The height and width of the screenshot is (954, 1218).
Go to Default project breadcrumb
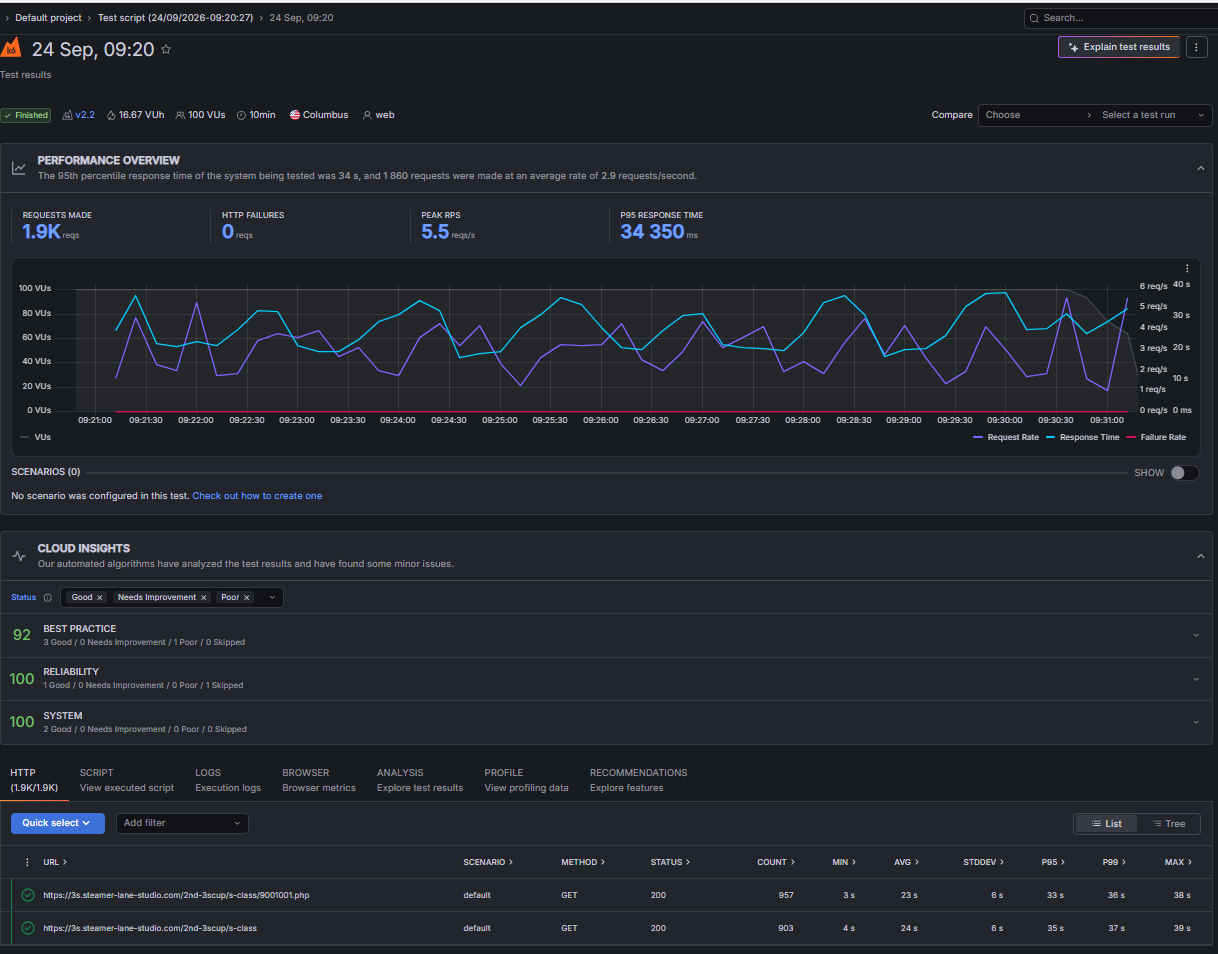pos(48,18)
